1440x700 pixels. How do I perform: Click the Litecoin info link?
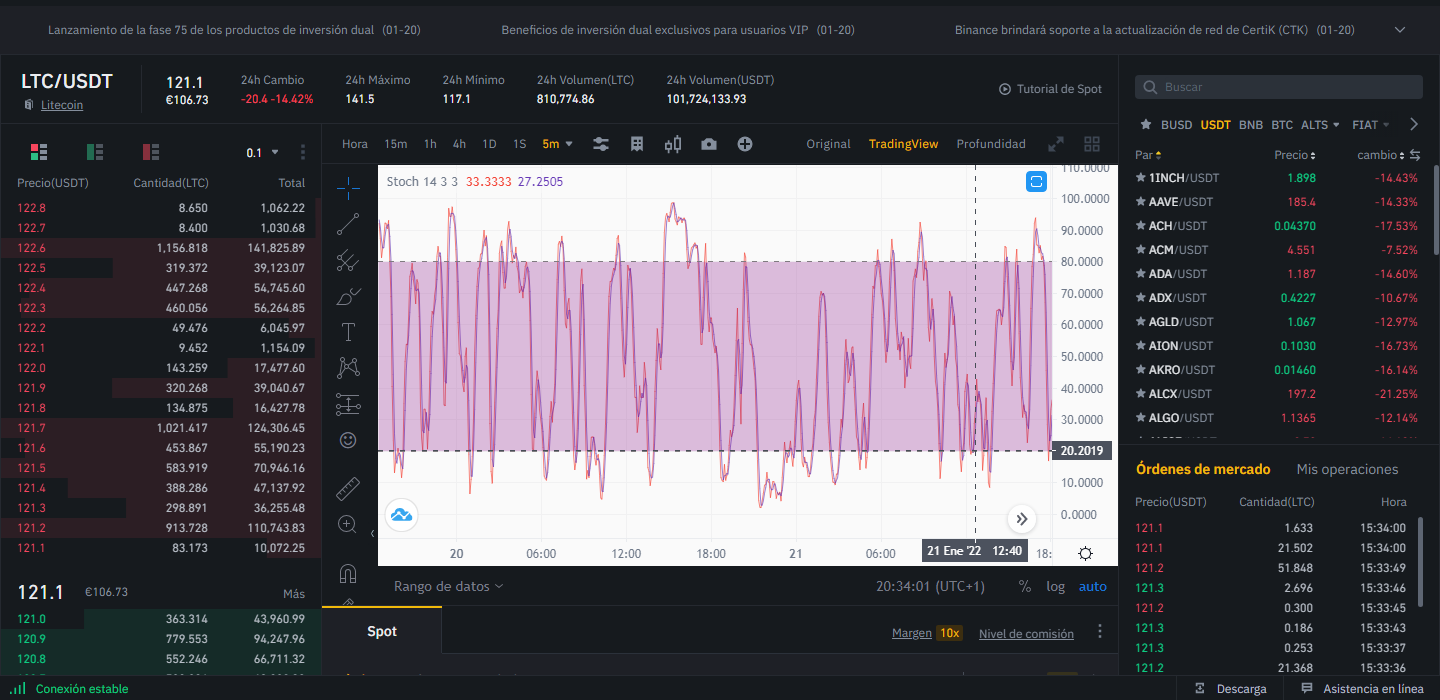(62, 105)
